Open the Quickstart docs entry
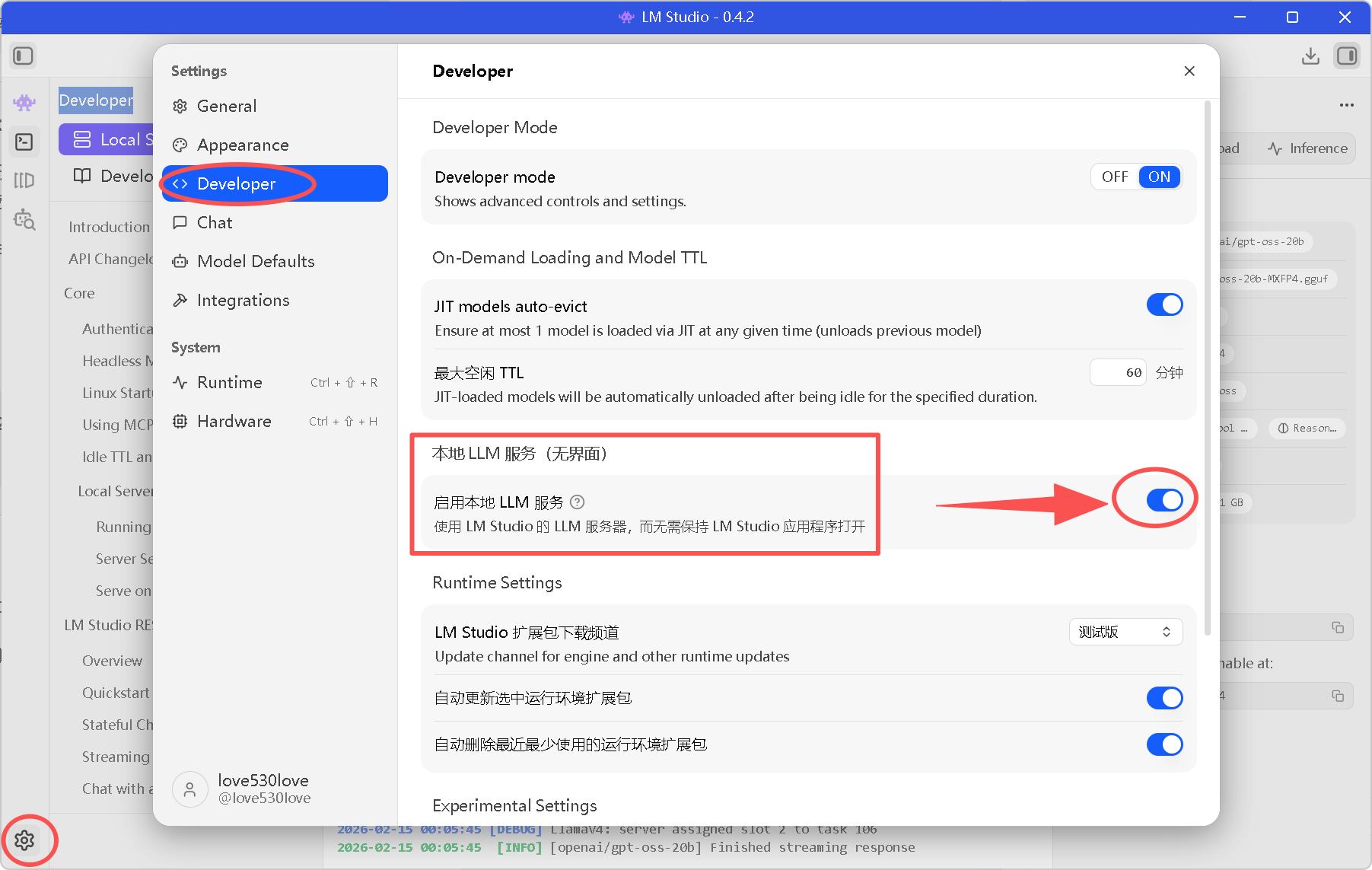This screenshot has width=1372, height=870. pos(116,693)
